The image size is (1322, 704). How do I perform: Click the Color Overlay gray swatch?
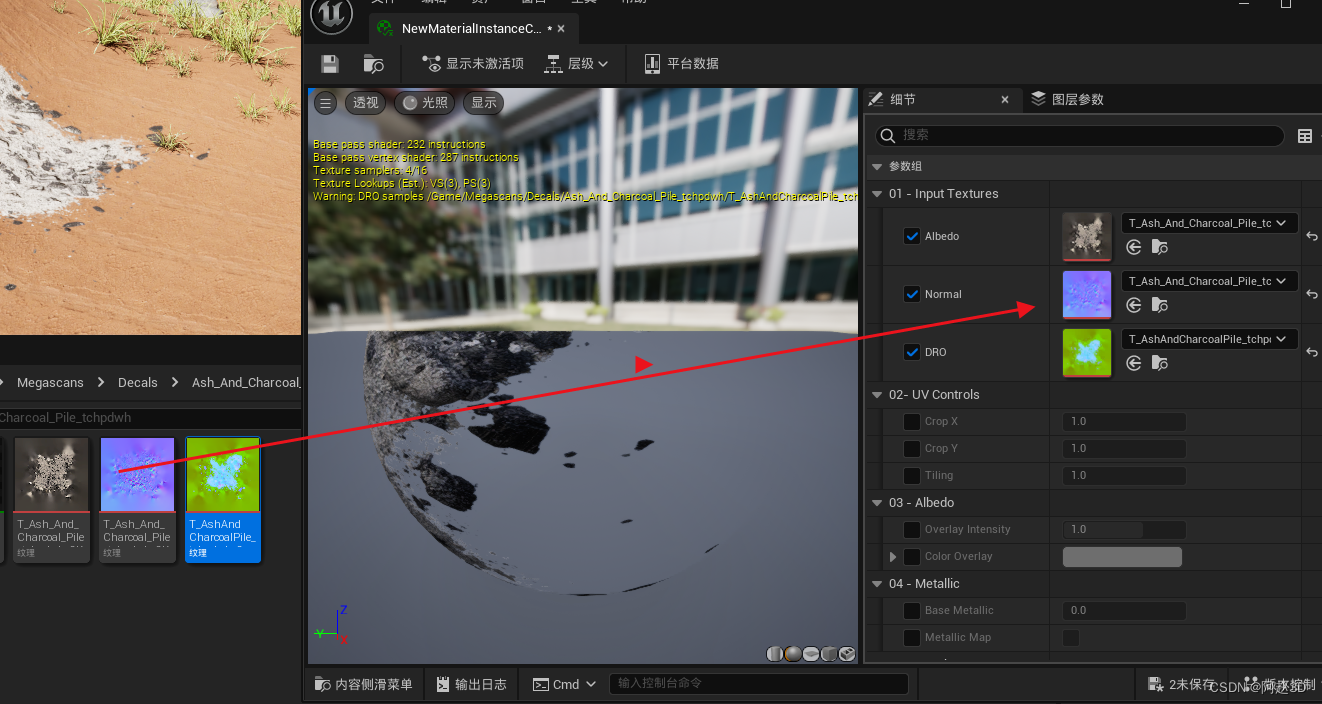tap(1121, 557)
